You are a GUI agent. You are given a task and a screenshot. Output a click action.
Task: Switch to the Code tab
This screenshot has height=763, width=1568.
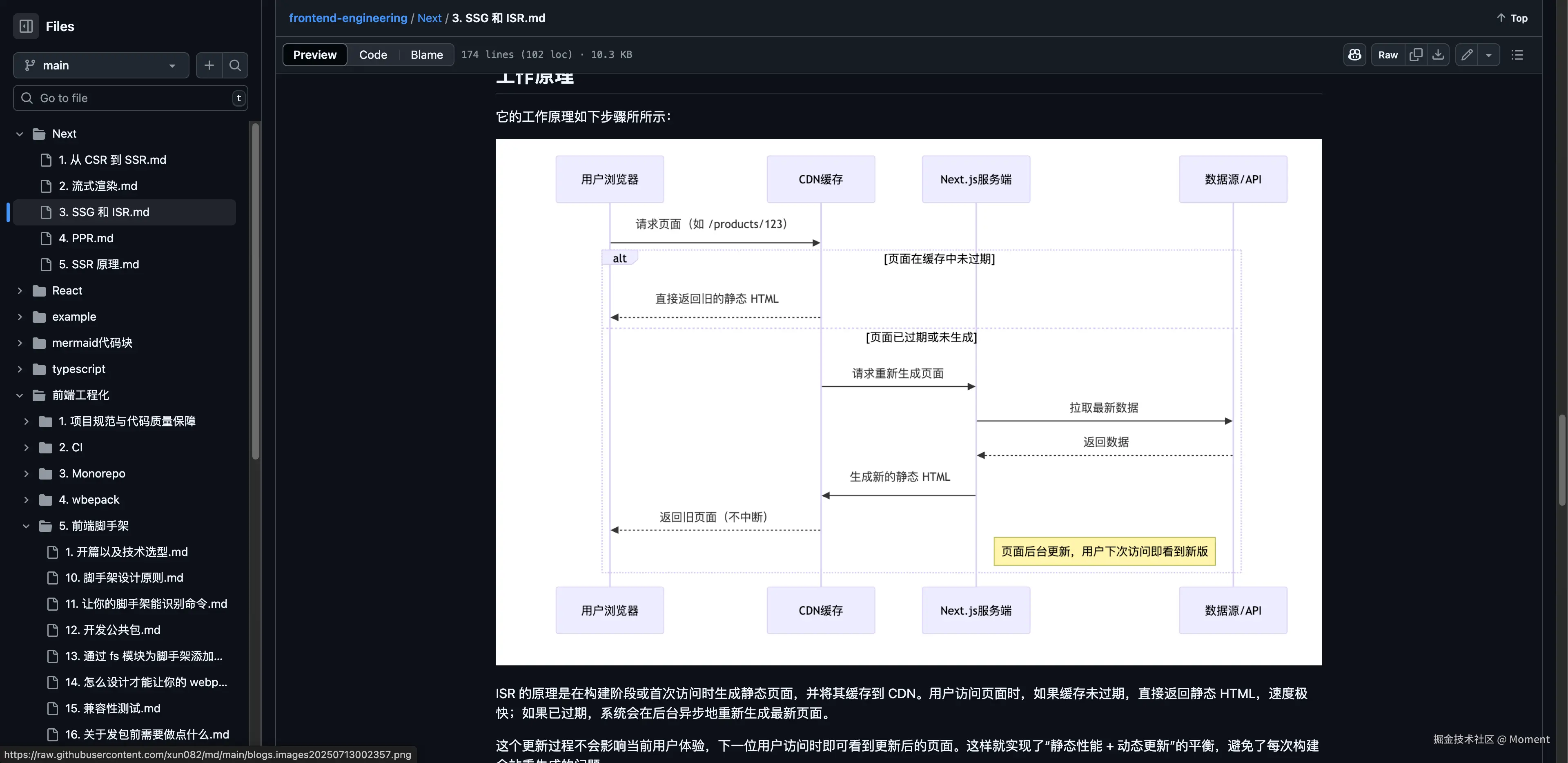pos(373,54)
